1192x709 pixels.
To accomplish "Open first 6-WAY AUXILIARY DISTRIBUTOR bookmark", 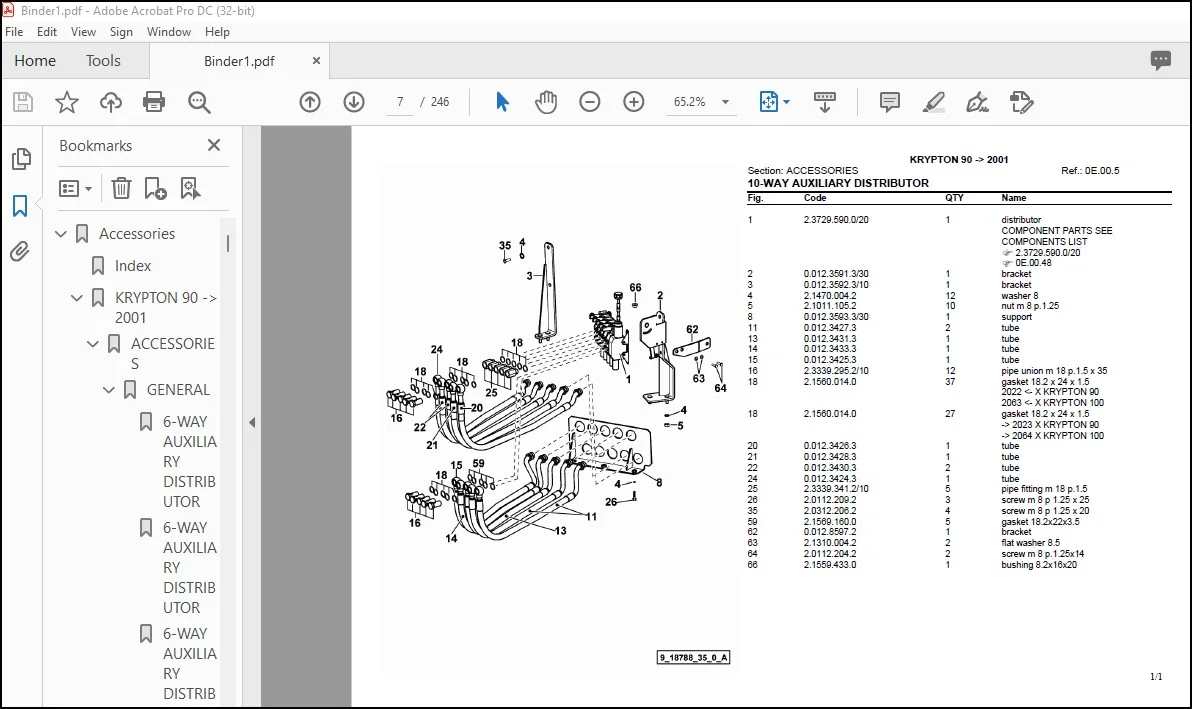I will pos(189,461).
